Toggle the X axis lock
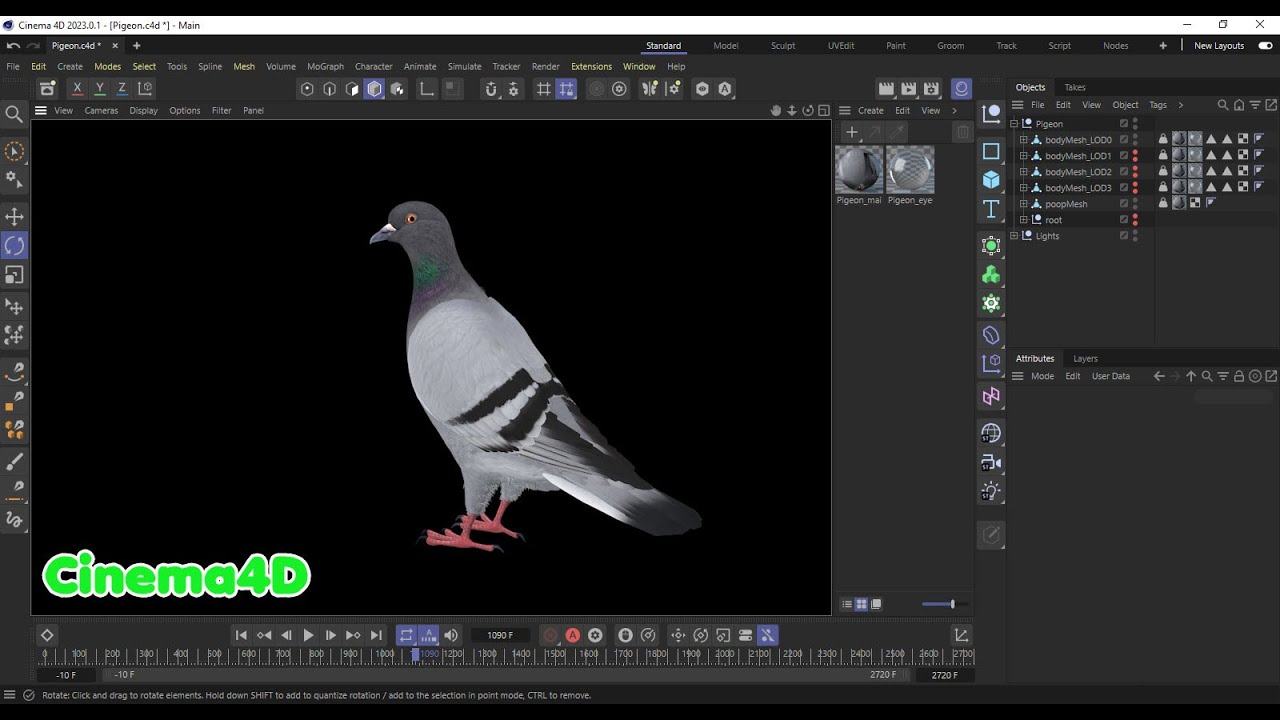 (x=77, y=89)
